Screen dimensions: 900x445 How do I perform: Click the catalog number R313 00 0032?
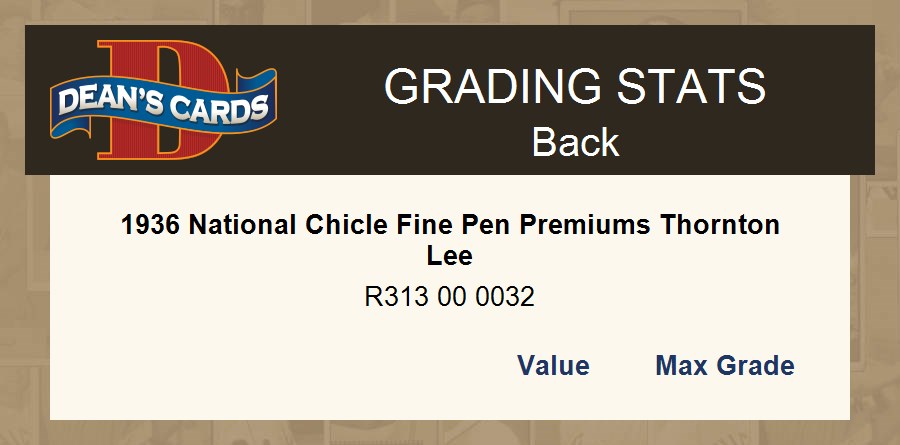pyautogui.click(x=450, y=297)
